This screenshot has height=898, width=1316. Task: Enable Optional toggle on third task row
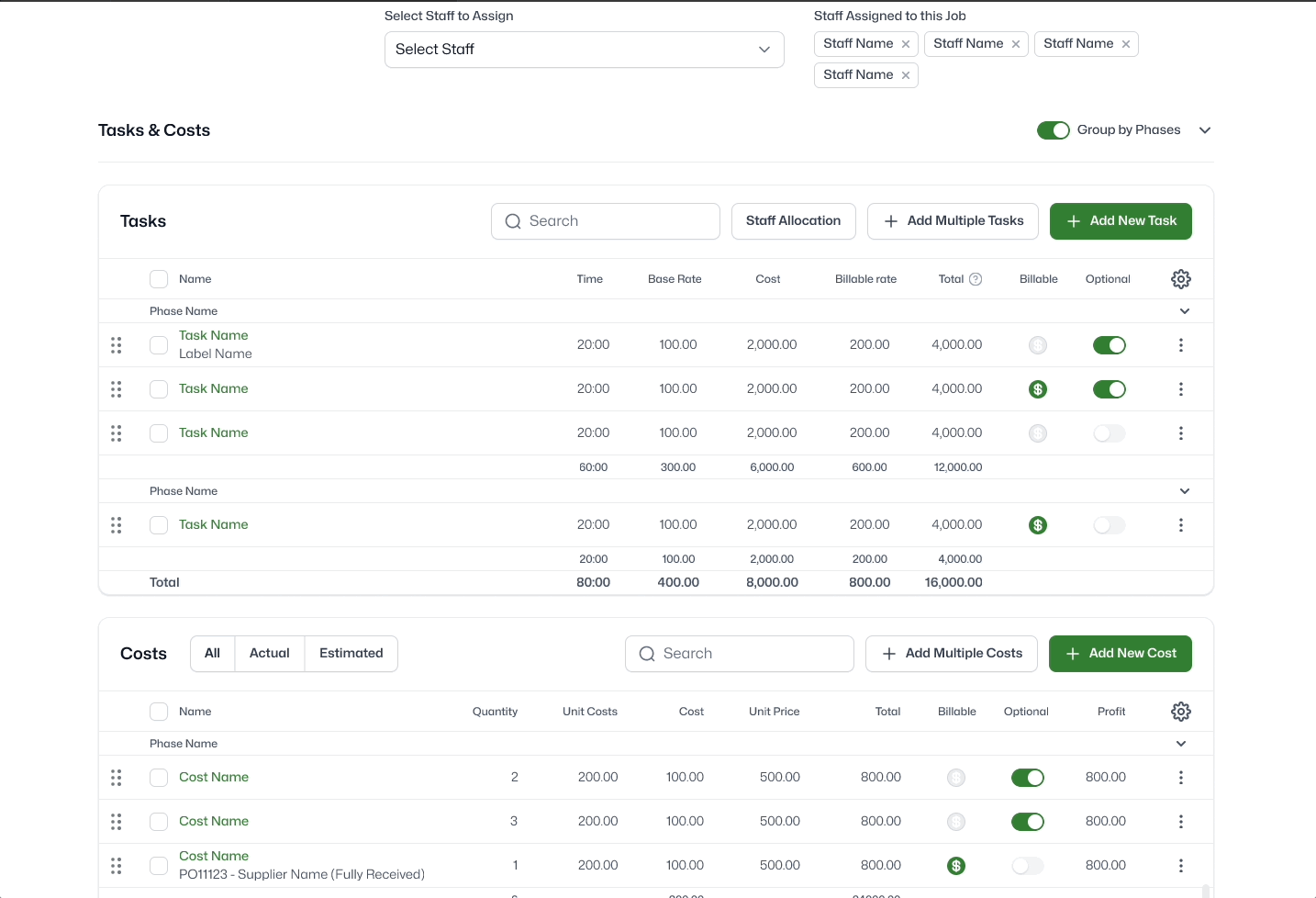click(1110, 433)
